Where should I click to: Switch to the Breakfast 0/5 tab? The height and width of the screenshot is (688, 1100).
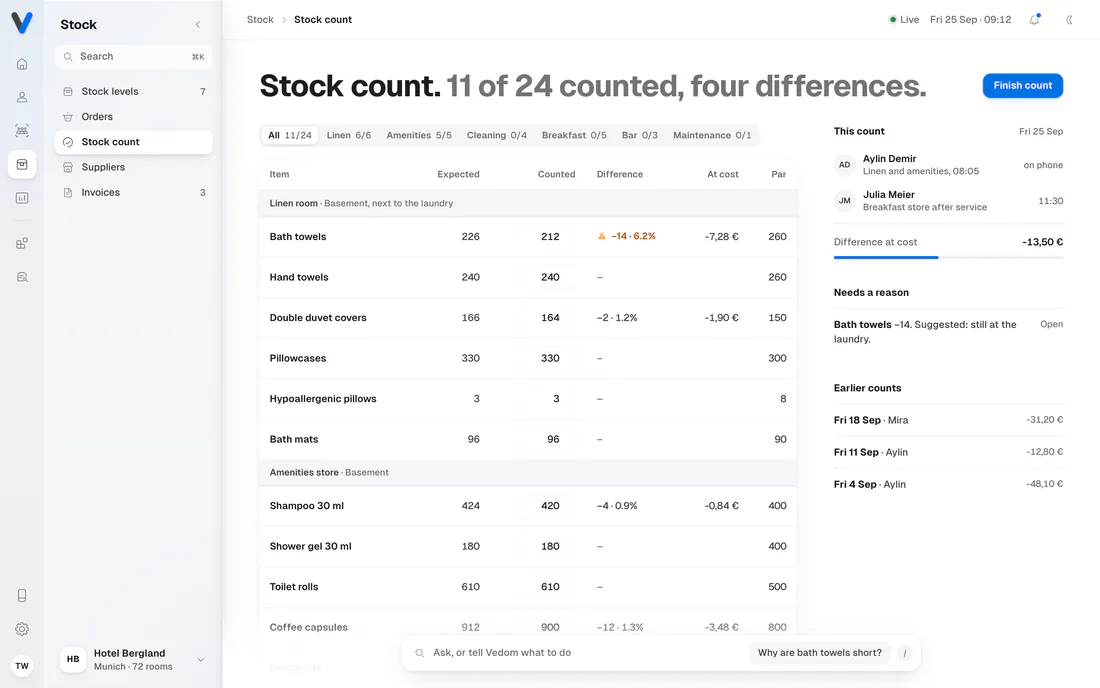pyautogui.click(x=574, y=135)
